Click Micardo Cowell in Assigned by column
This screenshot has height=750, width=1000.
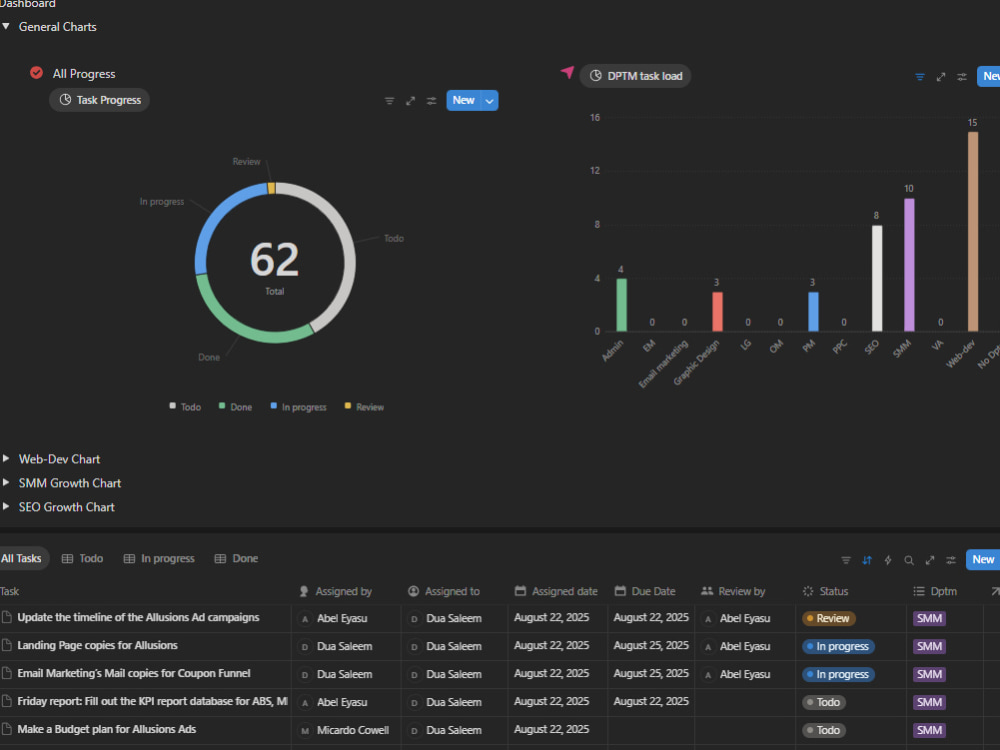pyautogui.click(x=353, y=730)
